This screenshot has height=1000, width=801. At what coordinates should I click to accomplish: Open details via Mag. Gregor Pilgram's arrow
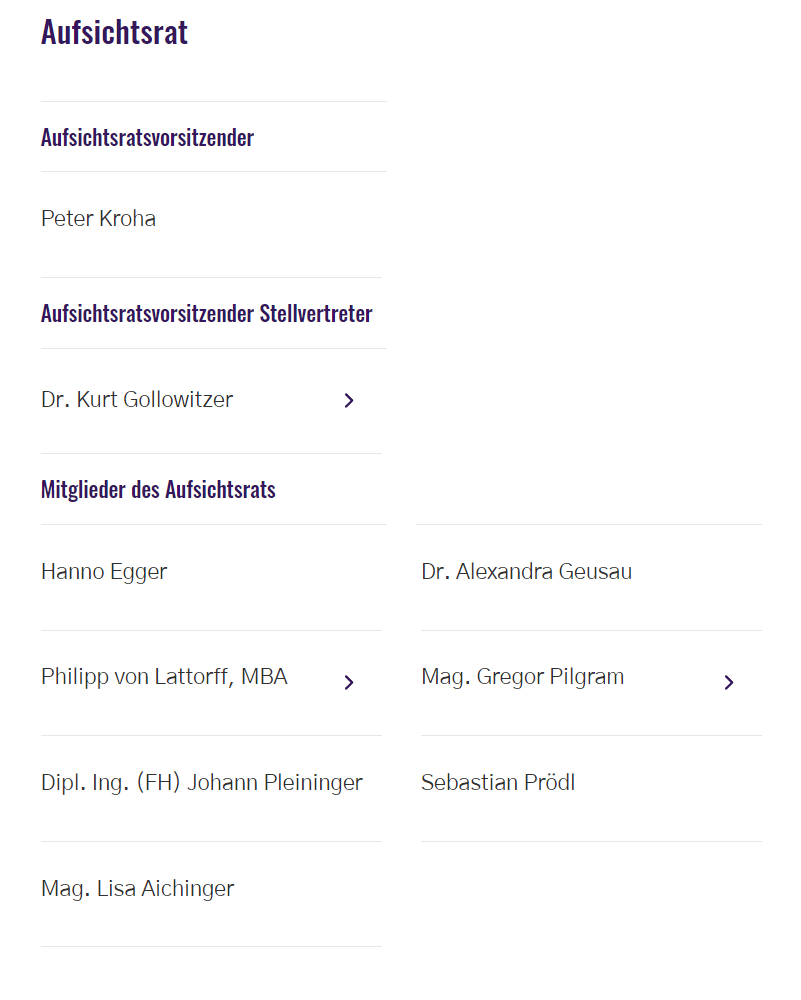[x=729, y=682]
